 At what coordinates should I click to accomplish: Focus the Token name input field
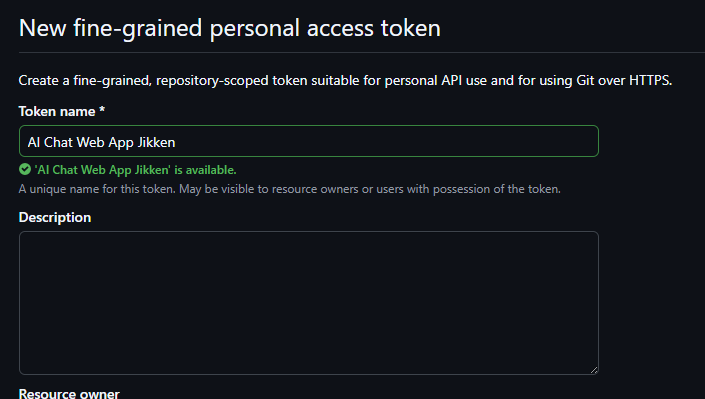point(309,141)
